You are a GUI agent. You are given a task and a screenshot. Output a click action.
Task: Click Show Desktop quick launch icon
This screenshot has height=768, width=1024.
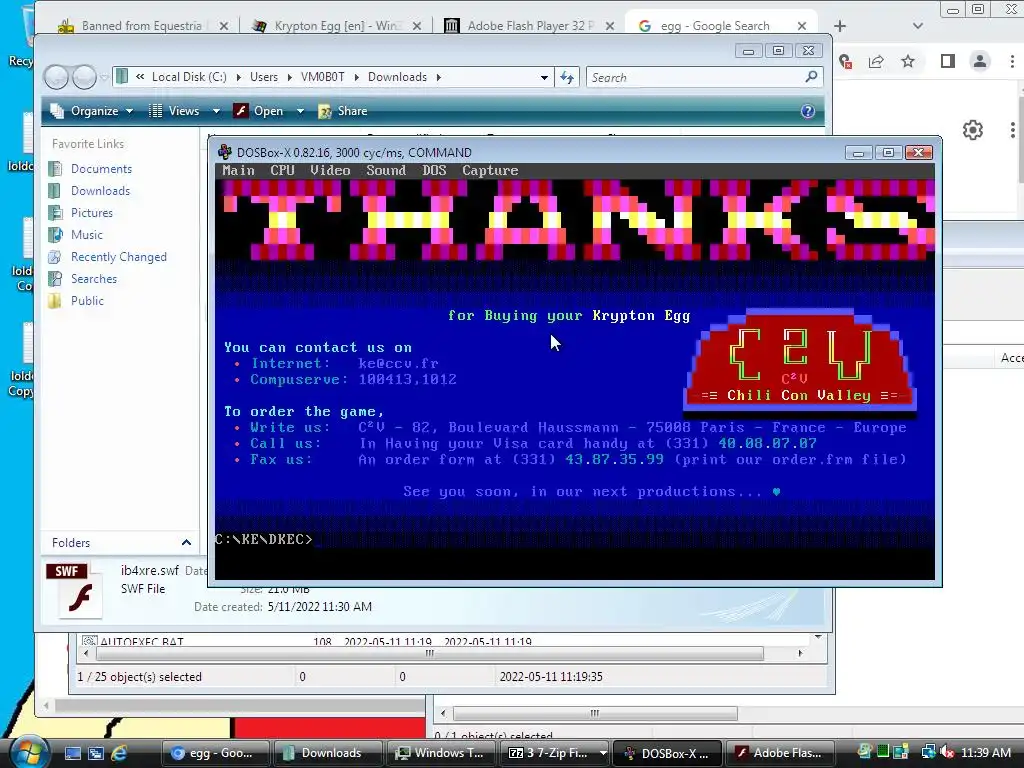[x=72, y=753]
